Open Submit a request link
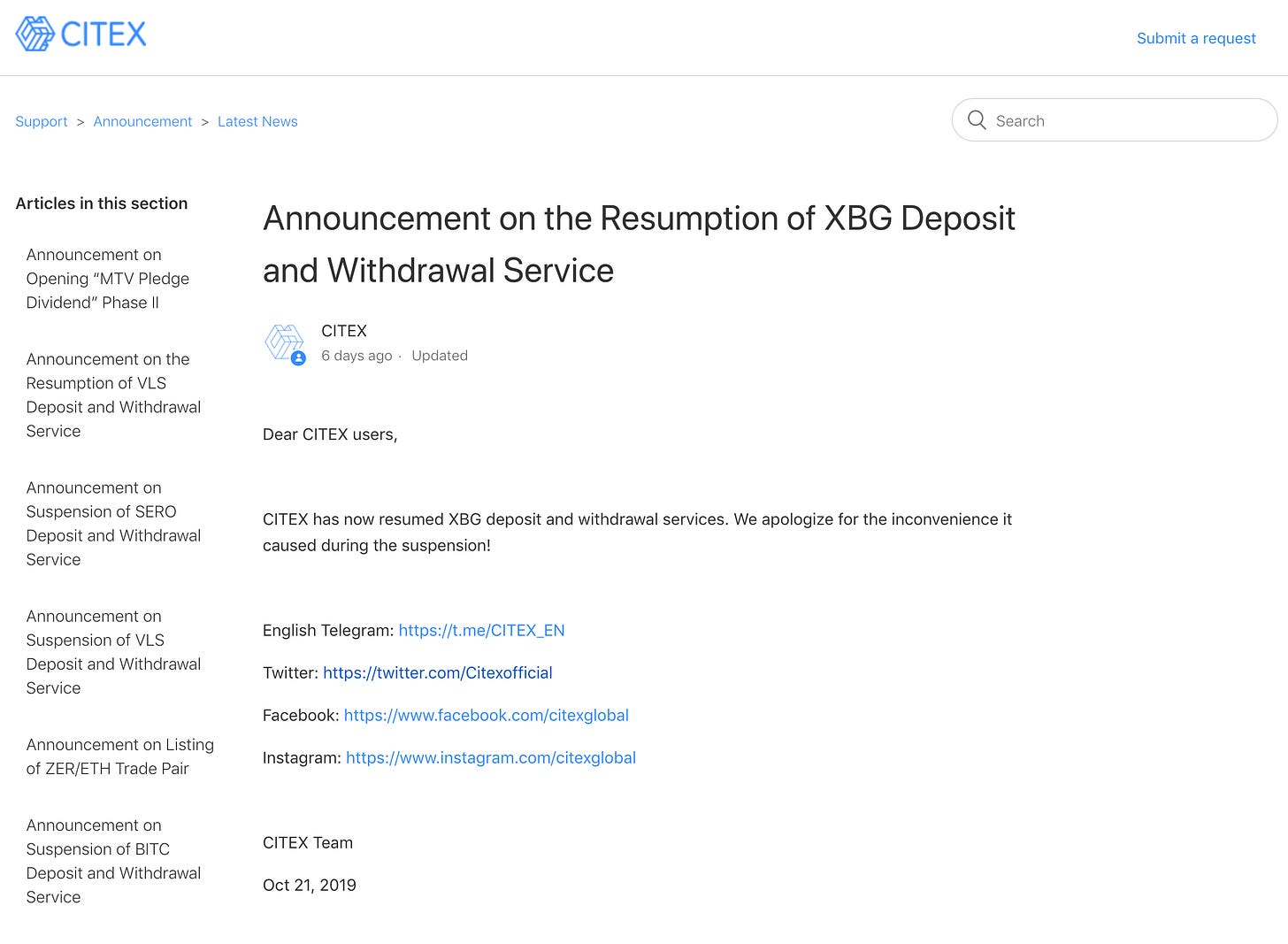Viewport: 1288px width, 944px height. click(x=1196, y=38)
